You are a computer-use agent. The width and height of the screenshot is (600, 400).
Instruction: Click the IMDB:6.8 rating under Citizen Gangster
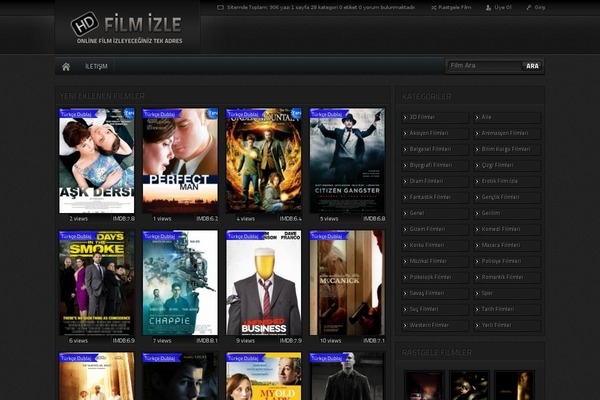(x=374, y=219)
